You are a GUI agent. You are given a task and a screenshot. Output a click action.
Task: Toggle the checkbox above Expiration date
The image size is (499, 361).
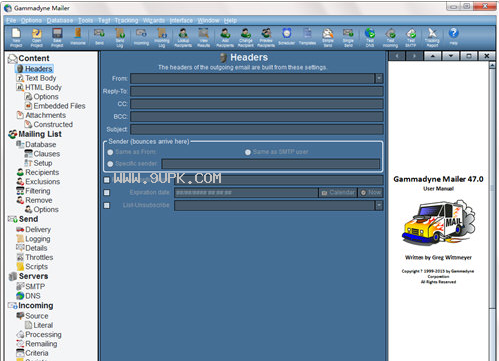click(107, 180)
